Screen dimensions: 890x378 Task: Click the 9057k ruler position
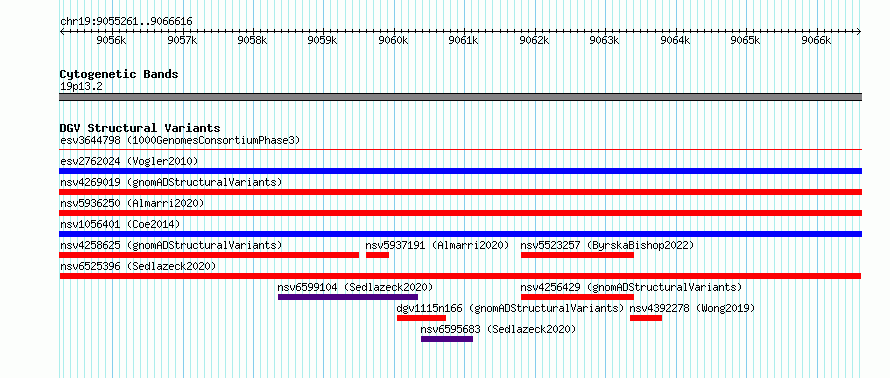tap(182, 40)
